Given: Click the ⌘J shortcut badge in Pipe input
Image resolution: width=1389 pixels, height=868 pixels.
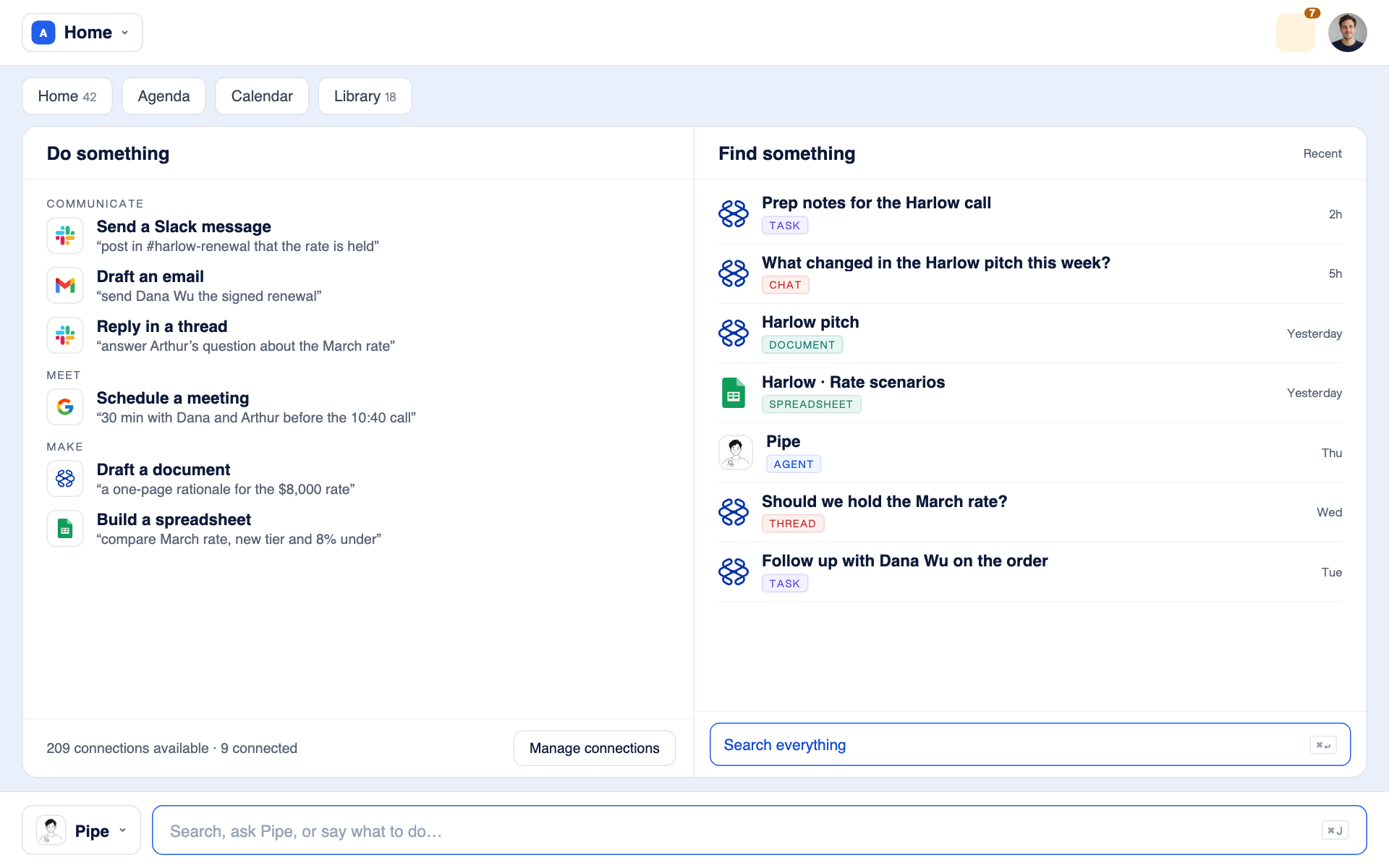Looking at the screenshot, I should (1335, 830).
